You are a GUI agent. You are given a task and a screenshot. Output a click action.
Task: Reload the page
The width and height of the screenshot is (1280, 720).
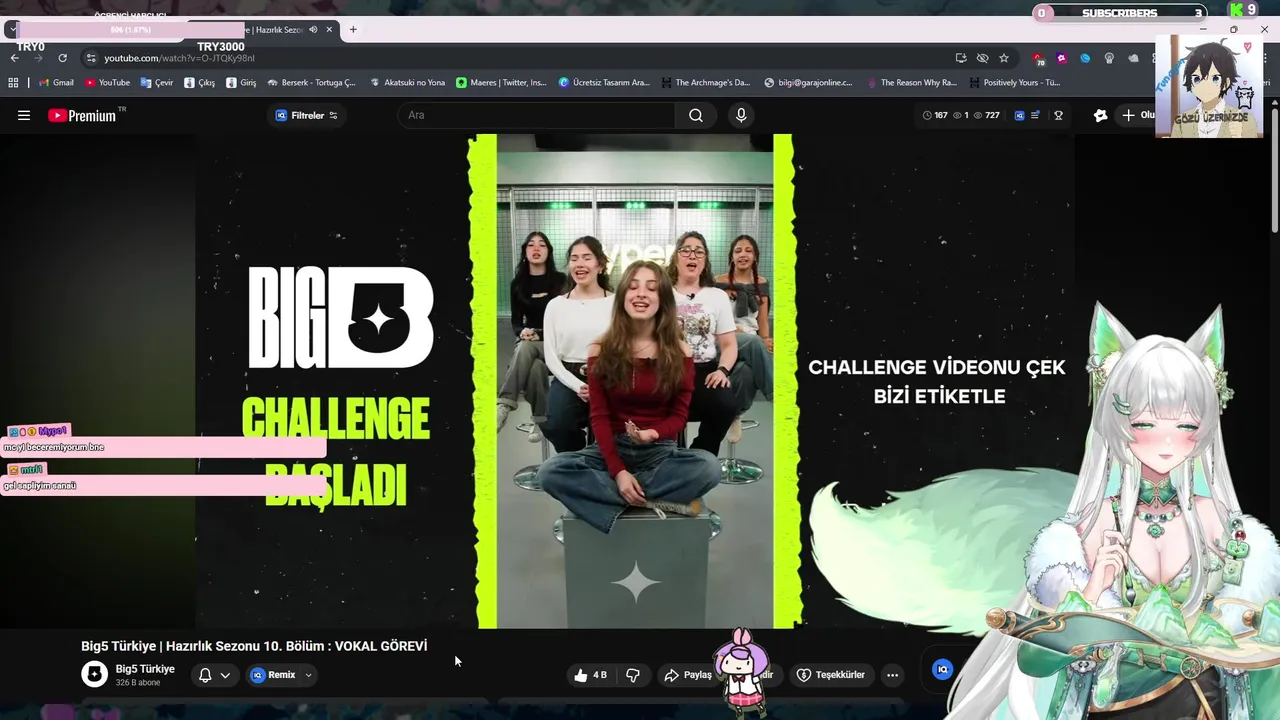62,58
